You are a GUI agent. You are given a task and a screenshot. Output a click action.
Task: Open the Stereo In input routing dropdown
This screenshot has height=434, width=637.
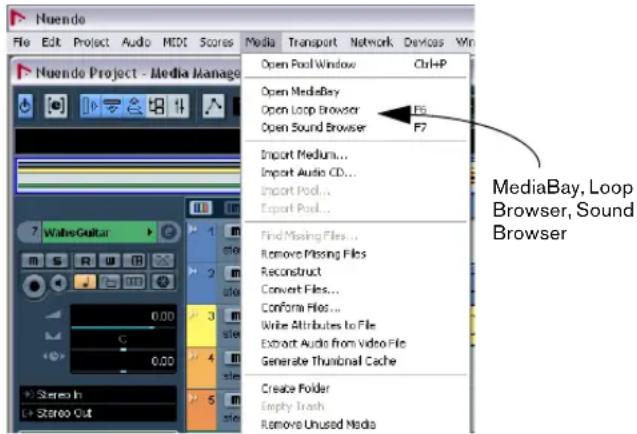pyautogui.click(x=98, y=395)
